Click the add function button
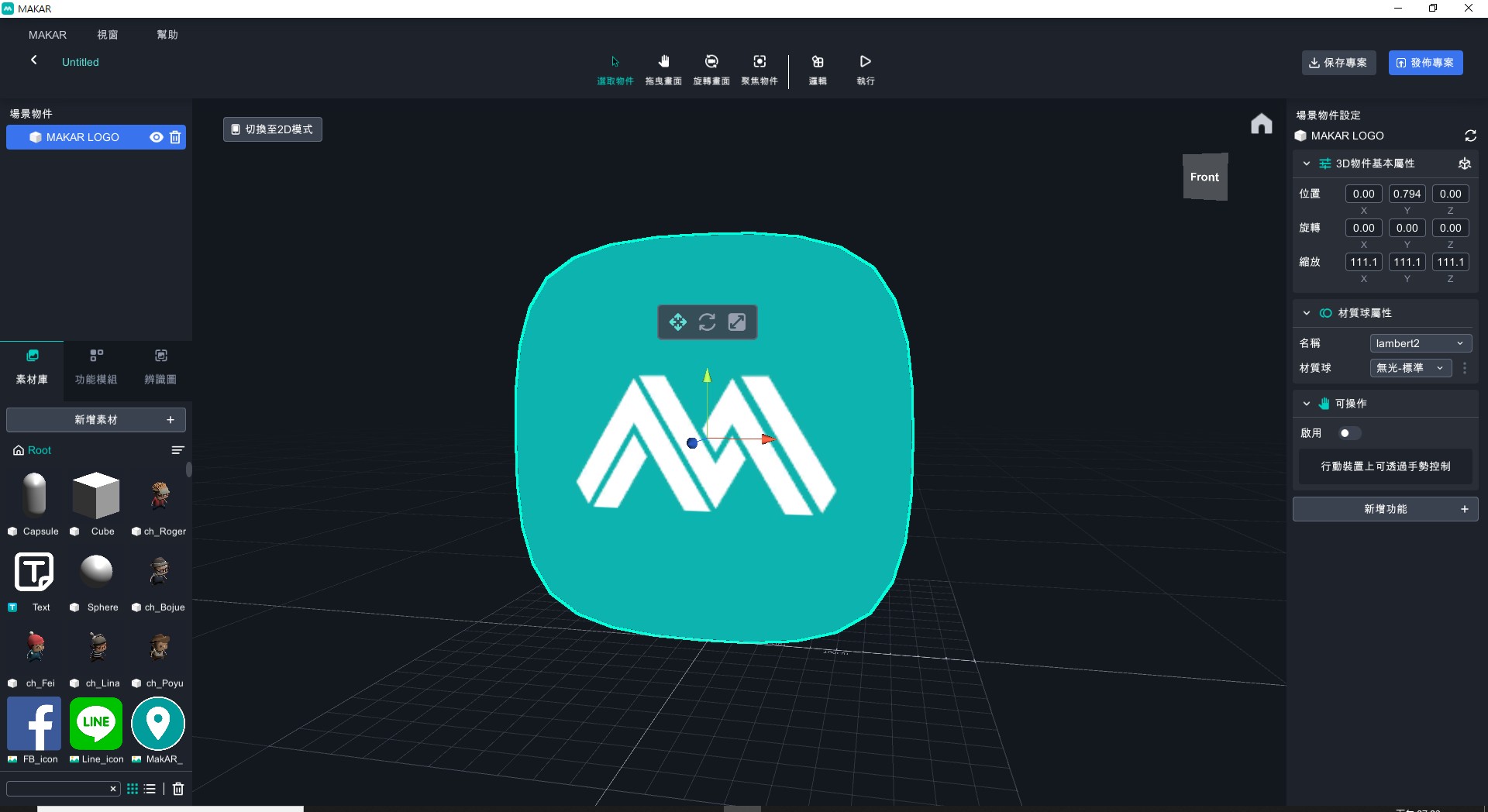1488x812 pixels. pyautogui.click(x=1385, y=509)
